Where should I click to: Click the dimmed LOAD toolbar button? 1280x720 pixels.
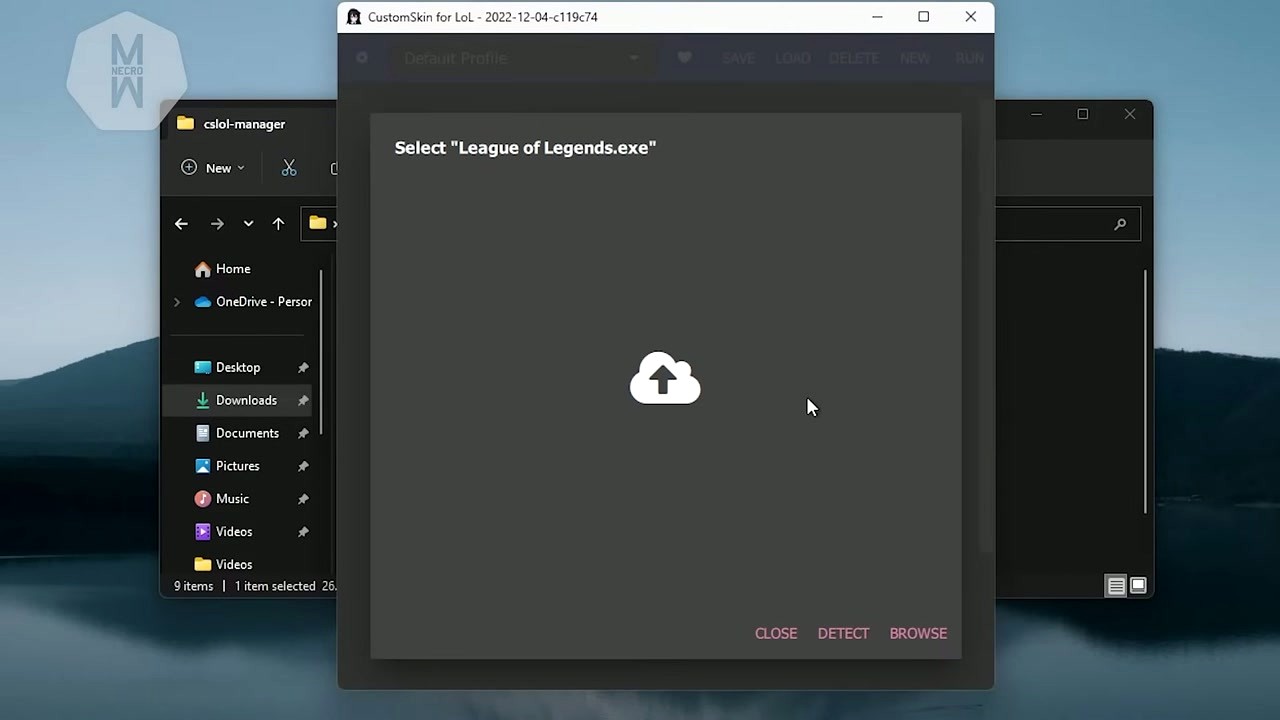click(792, 58)
